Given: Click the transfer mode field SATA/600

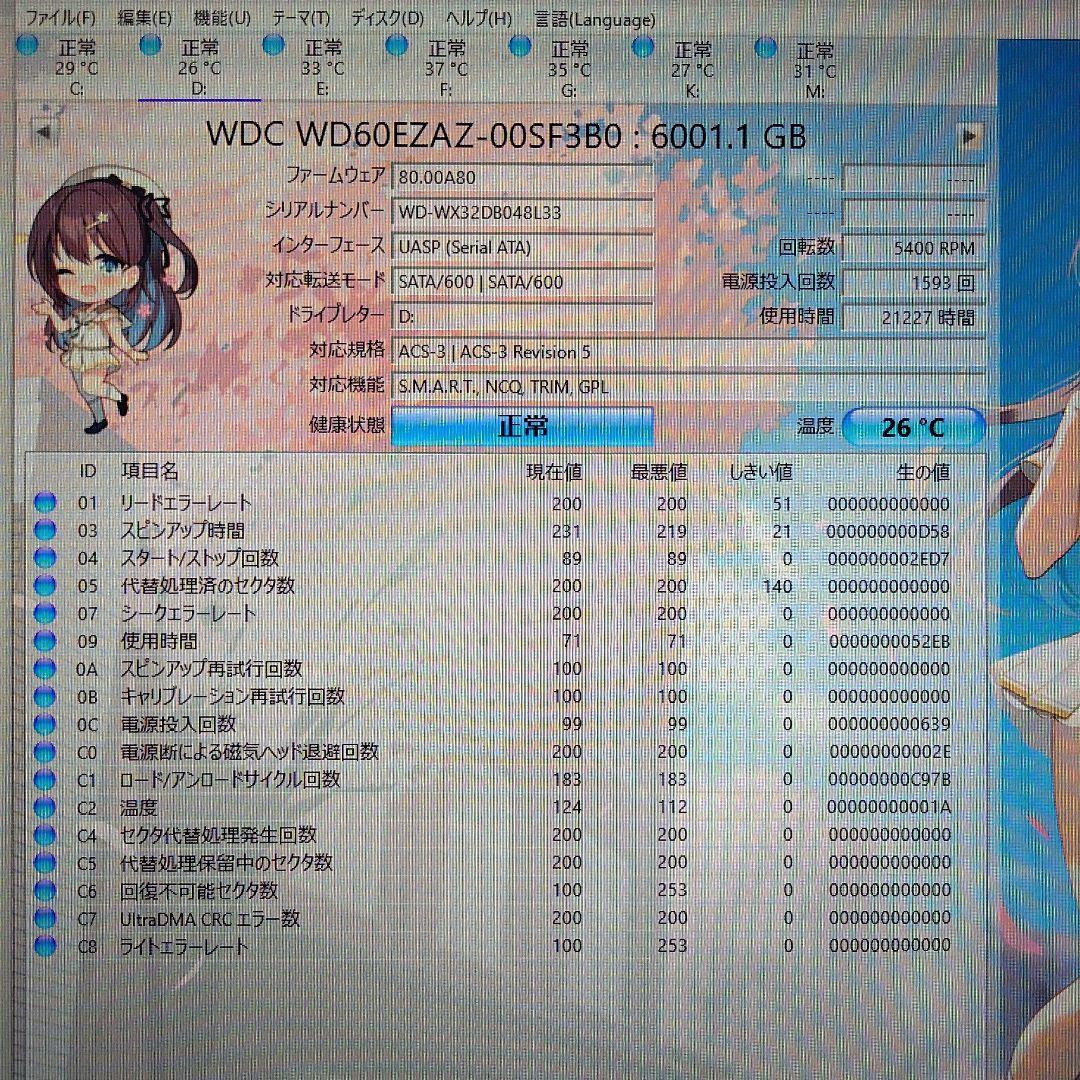Looking at the screenshot, I should point(522,282).
